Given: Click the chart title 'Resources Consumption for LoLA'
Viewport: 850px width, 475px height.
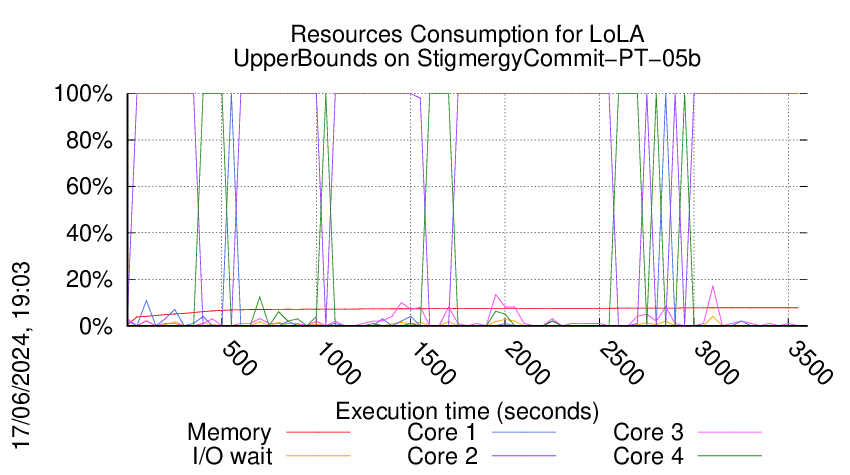Looking at the screenshot, I should tap(467, 34).
